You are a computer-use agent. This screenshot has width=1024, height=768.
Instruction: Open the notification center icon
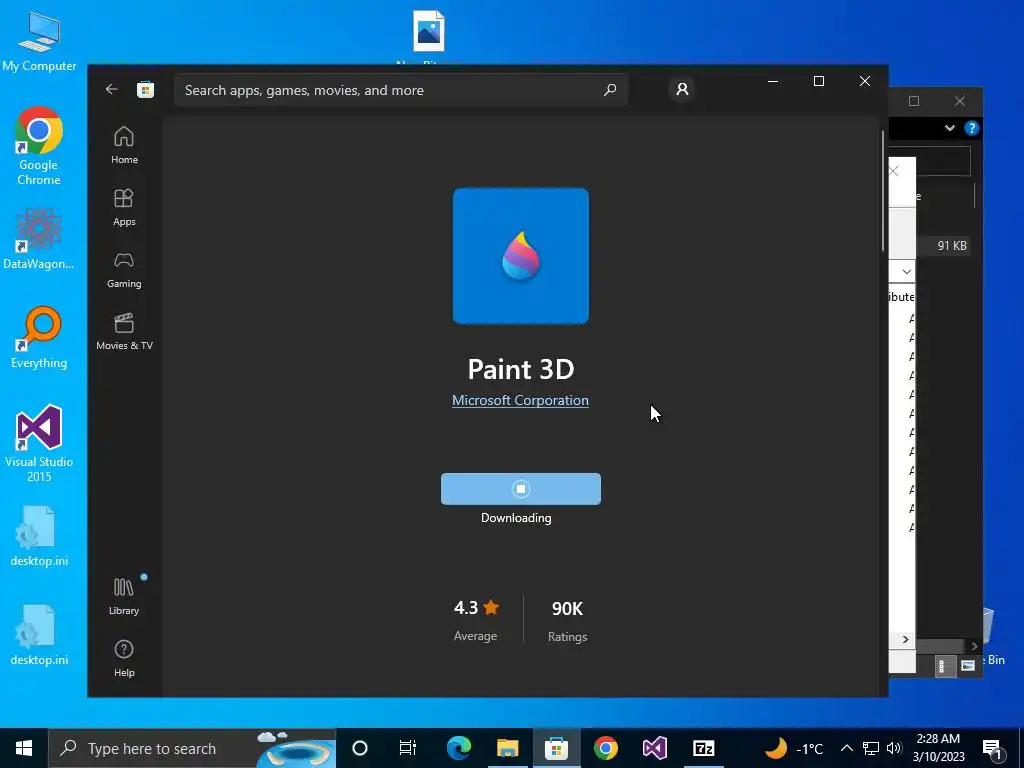point(993,749)
